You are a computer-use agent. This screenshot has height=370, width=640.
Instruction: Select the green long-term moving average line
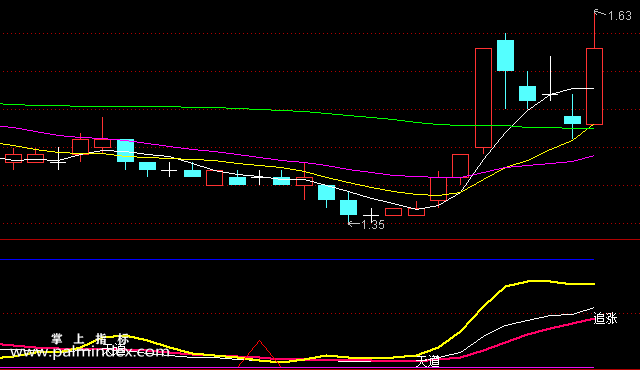click(286, 111)
